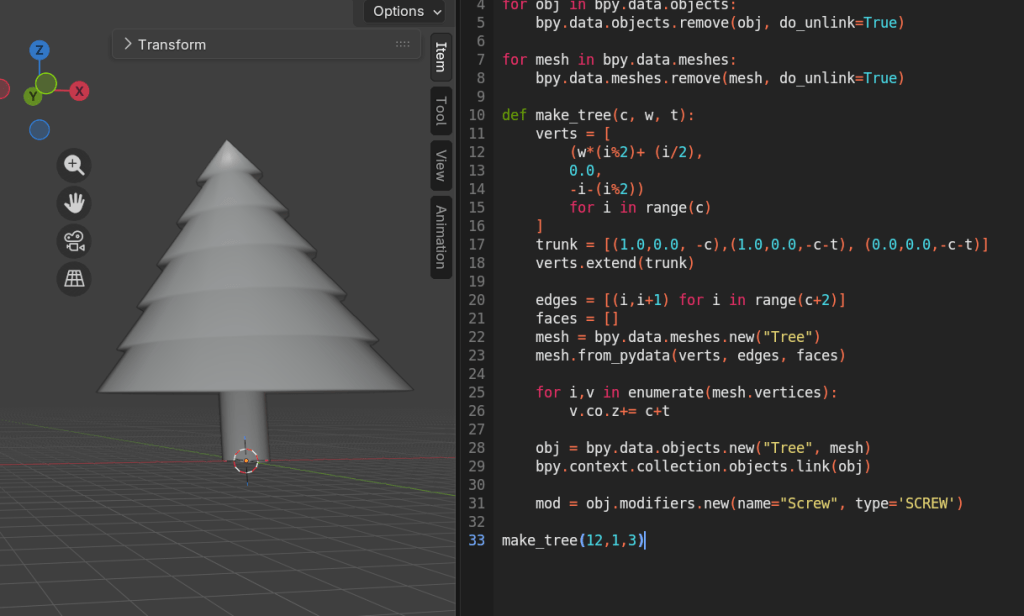Click the red X axis on navigation gizmo
Image resolution: width=1024 pixels, height=616 pixels.
pos(78,90)
